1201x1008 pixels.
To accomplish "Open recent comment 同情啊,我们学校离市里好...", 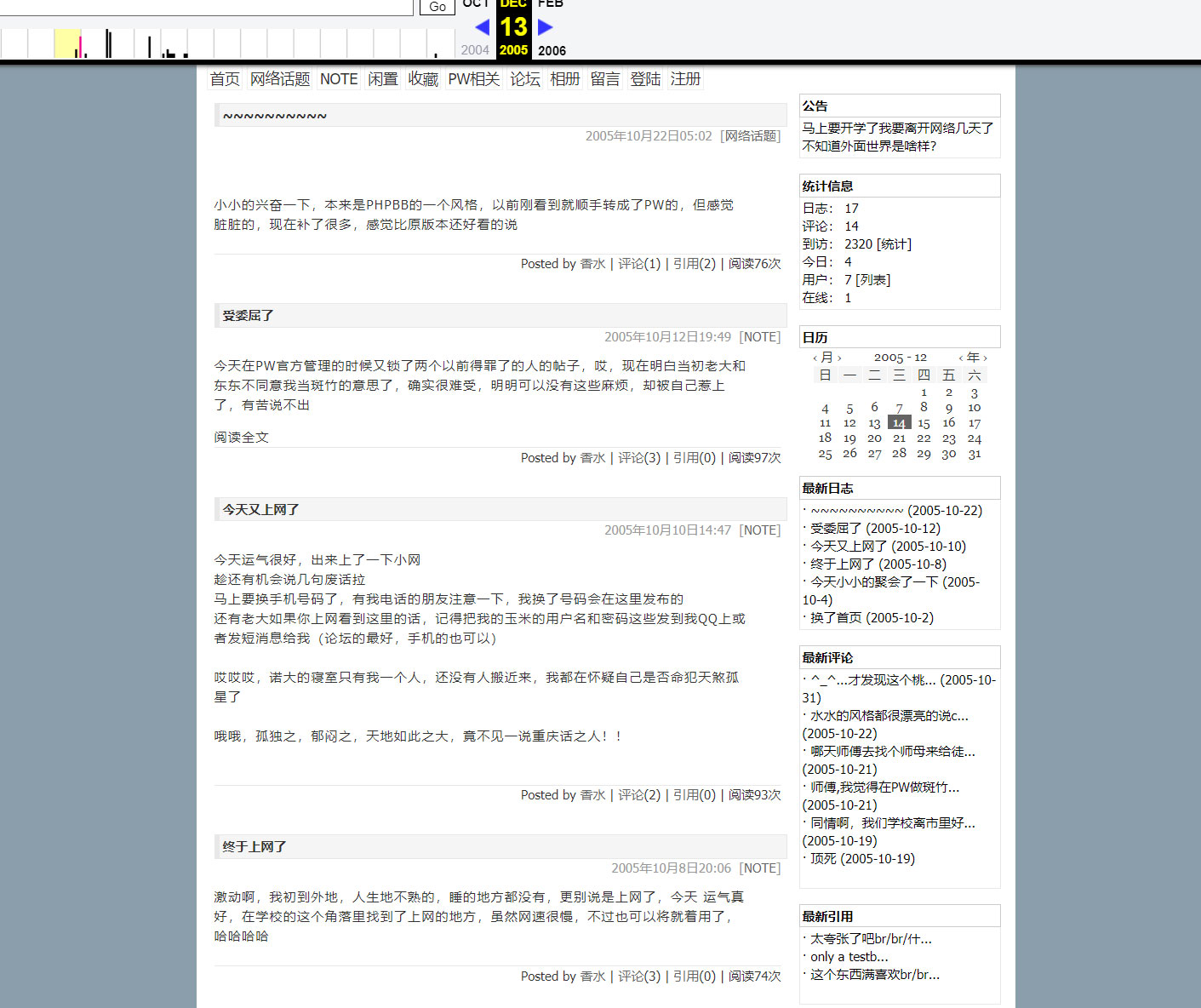I will (889, 832).
